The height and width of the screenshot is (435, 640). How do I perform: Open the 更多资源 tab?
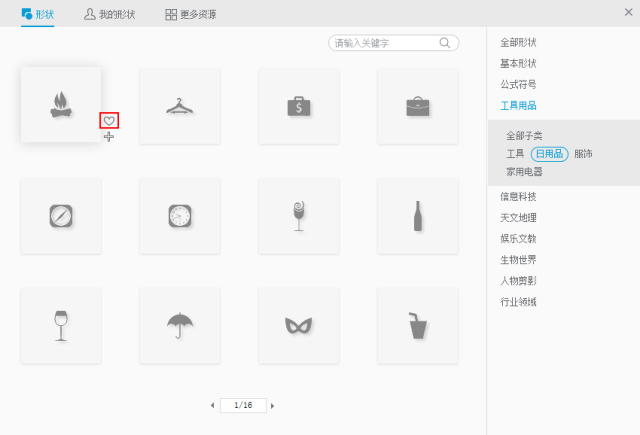pos(191,14)
